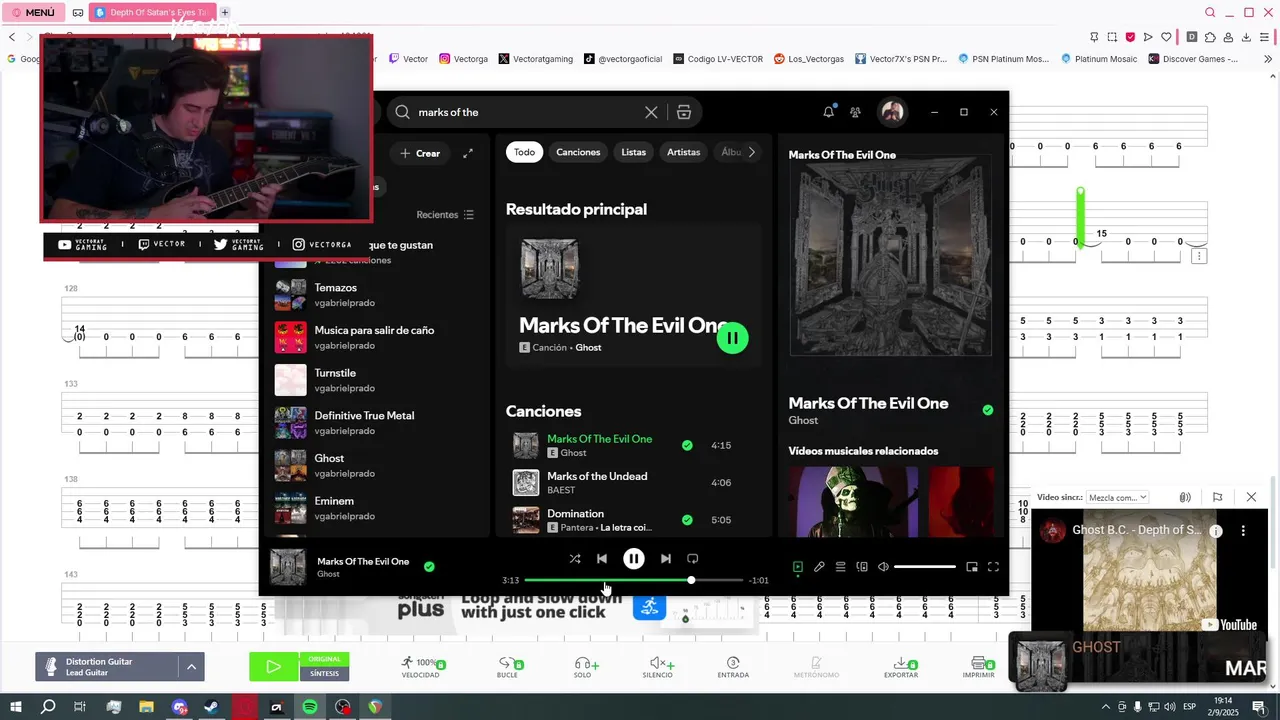Toggle saved check for Marks Of The Evil One row

coord(687,445)
